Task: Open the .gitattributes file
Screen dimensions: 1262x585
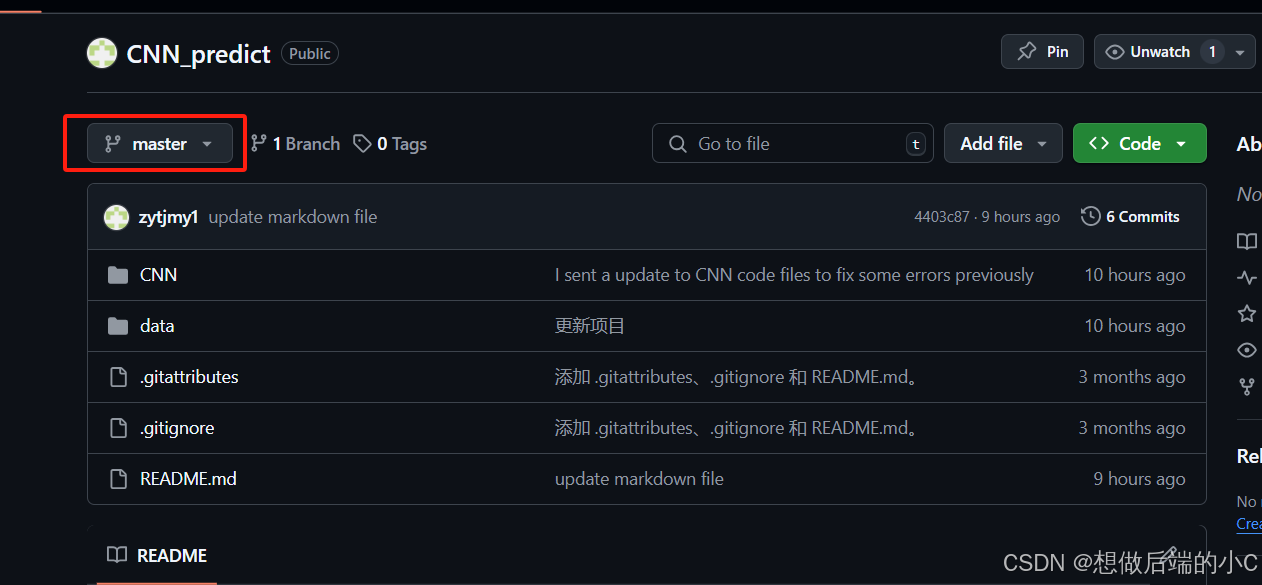Action: coord(189,377)
